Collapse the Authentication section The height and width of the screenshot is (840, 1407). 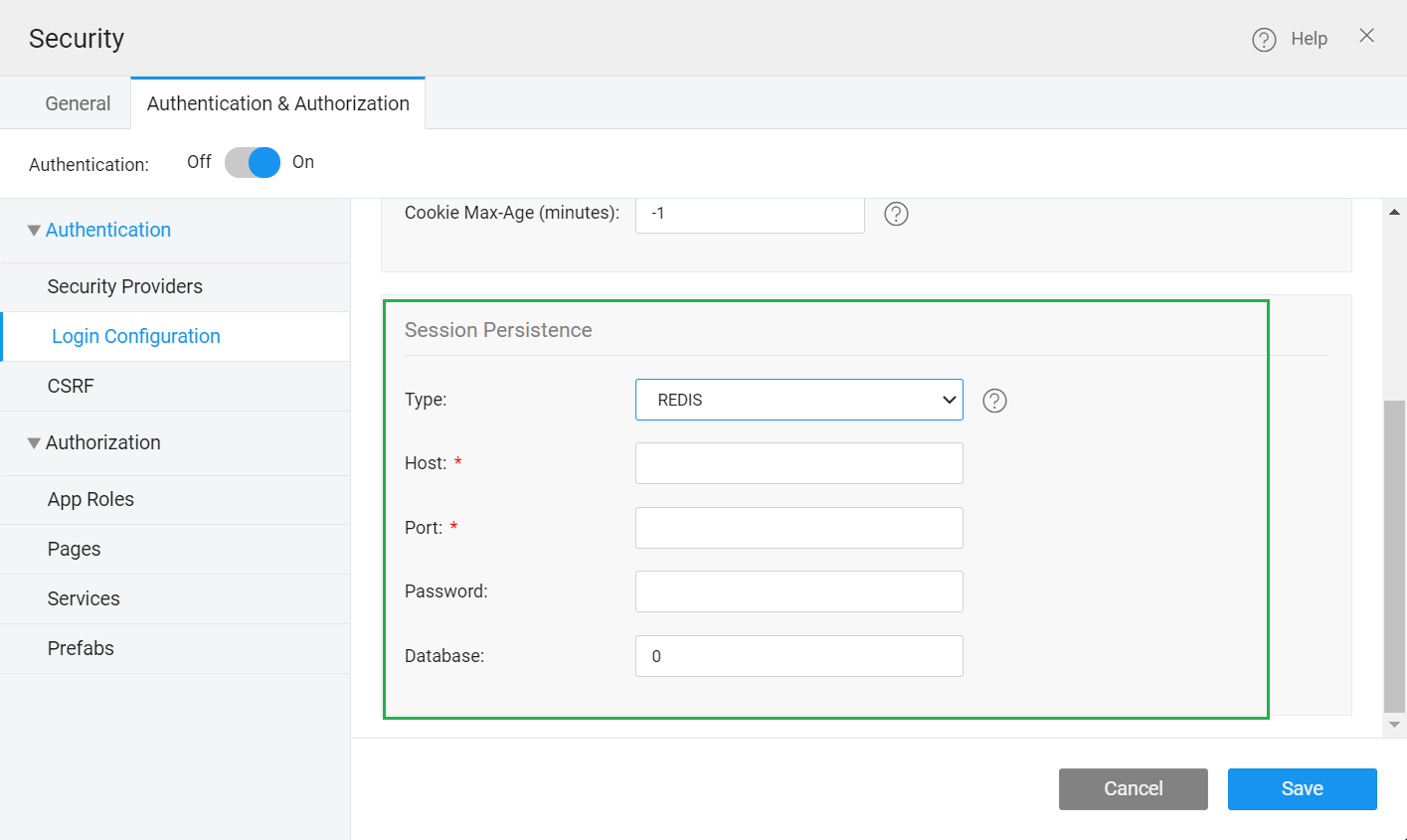coord(33,229)
